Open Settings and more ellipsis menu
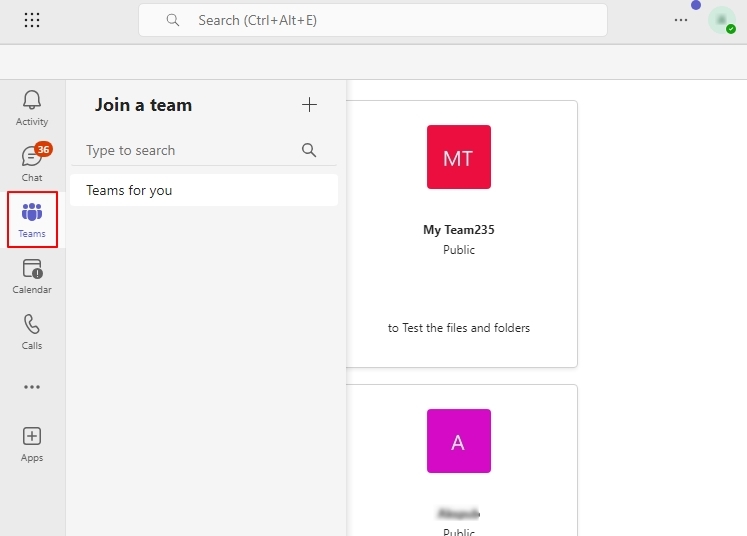 [681, 20]
